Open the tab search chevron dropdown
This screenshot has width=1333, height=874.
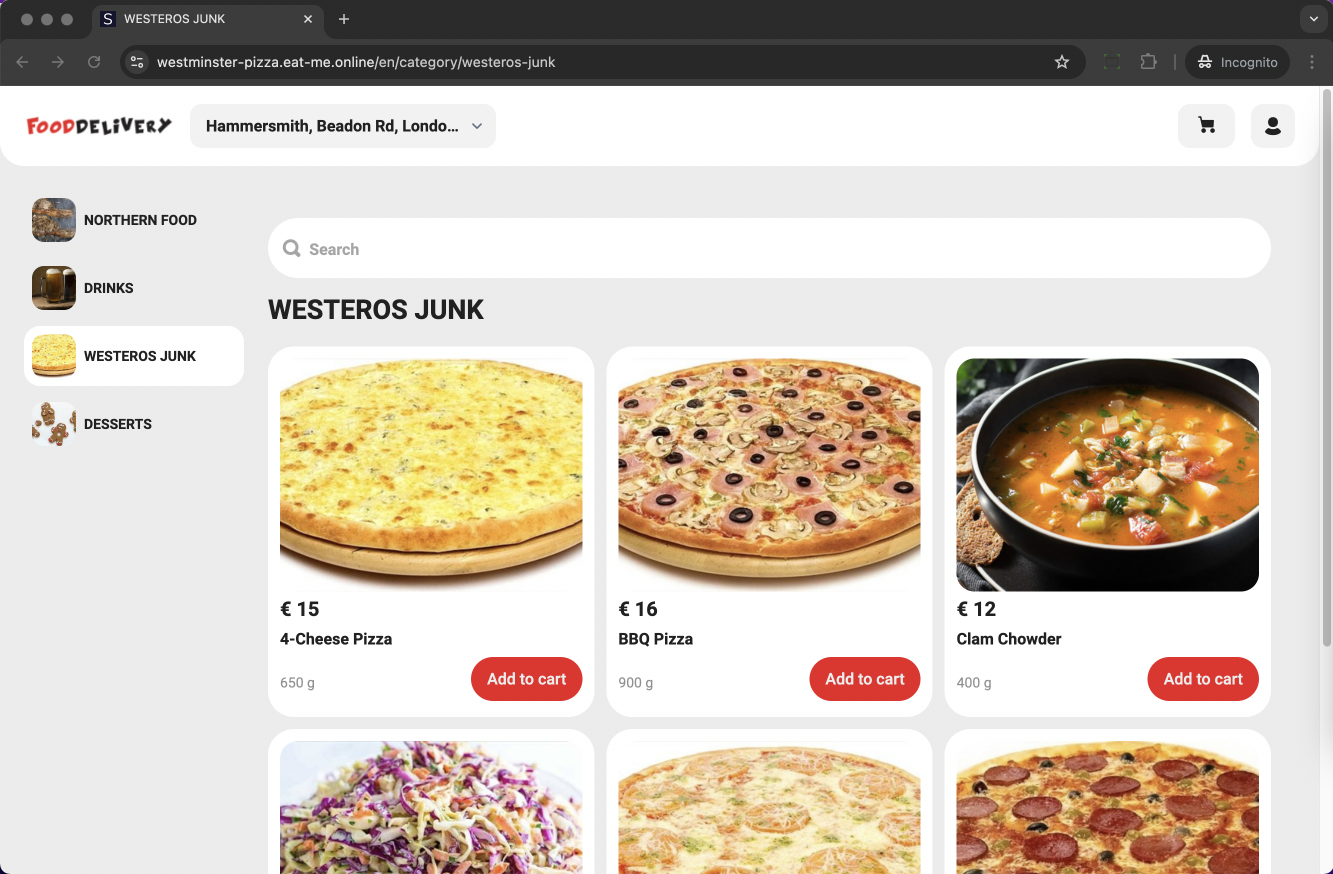[1313, 19]
